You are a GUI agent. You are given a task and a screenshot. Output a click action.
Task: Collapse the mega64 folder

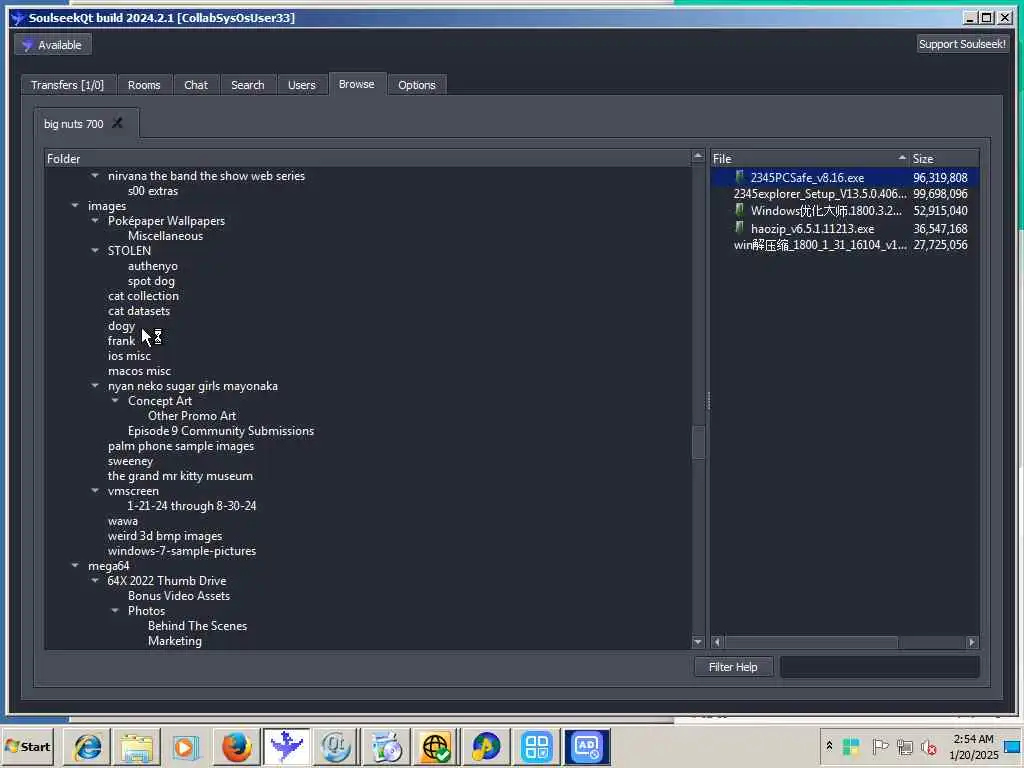point(75,566)
